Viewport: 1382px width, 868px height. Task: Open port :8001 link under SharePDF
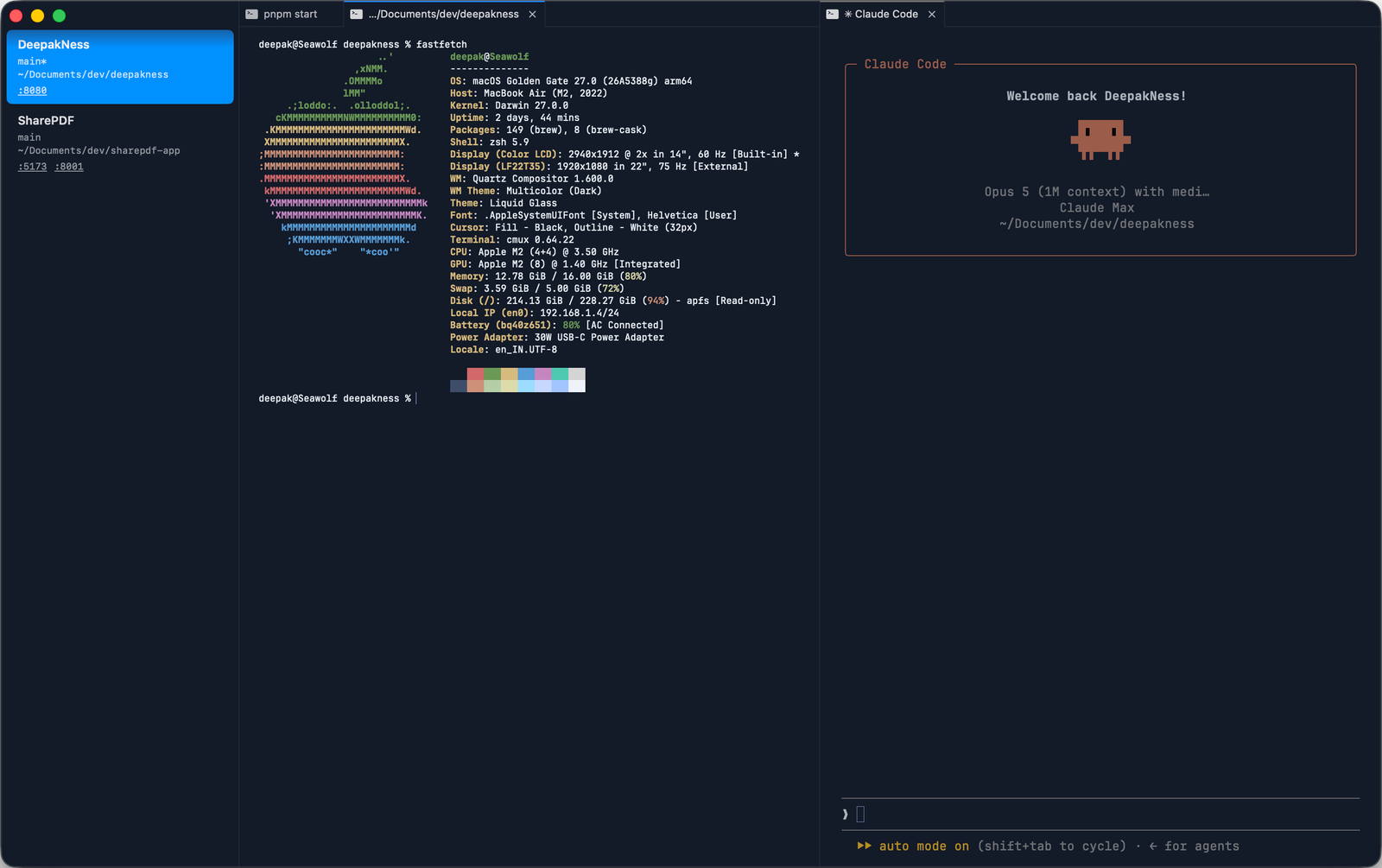tap(69, 167)
